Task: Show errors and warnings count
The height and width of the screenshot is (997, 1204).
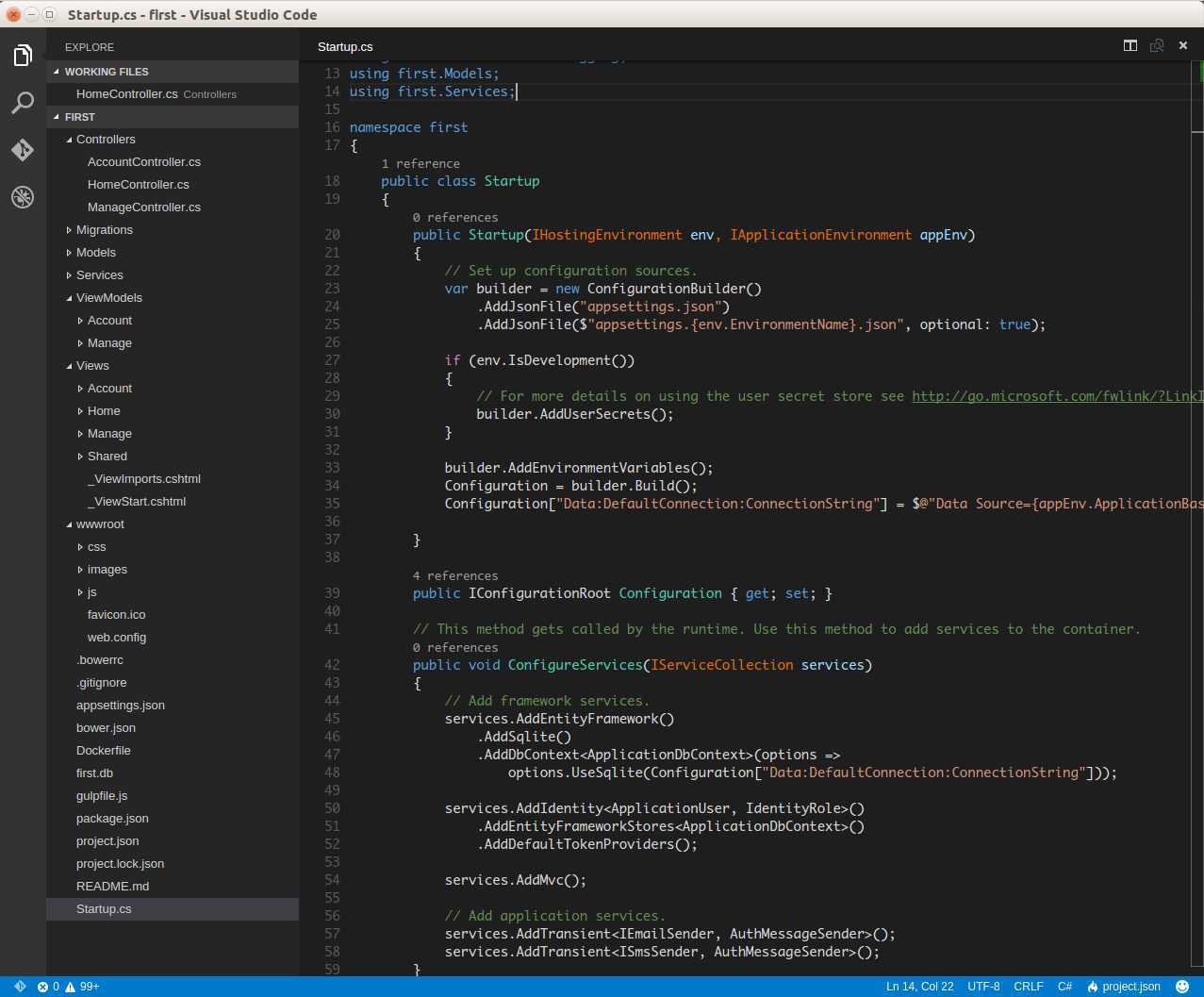Action: click(69, 987)
